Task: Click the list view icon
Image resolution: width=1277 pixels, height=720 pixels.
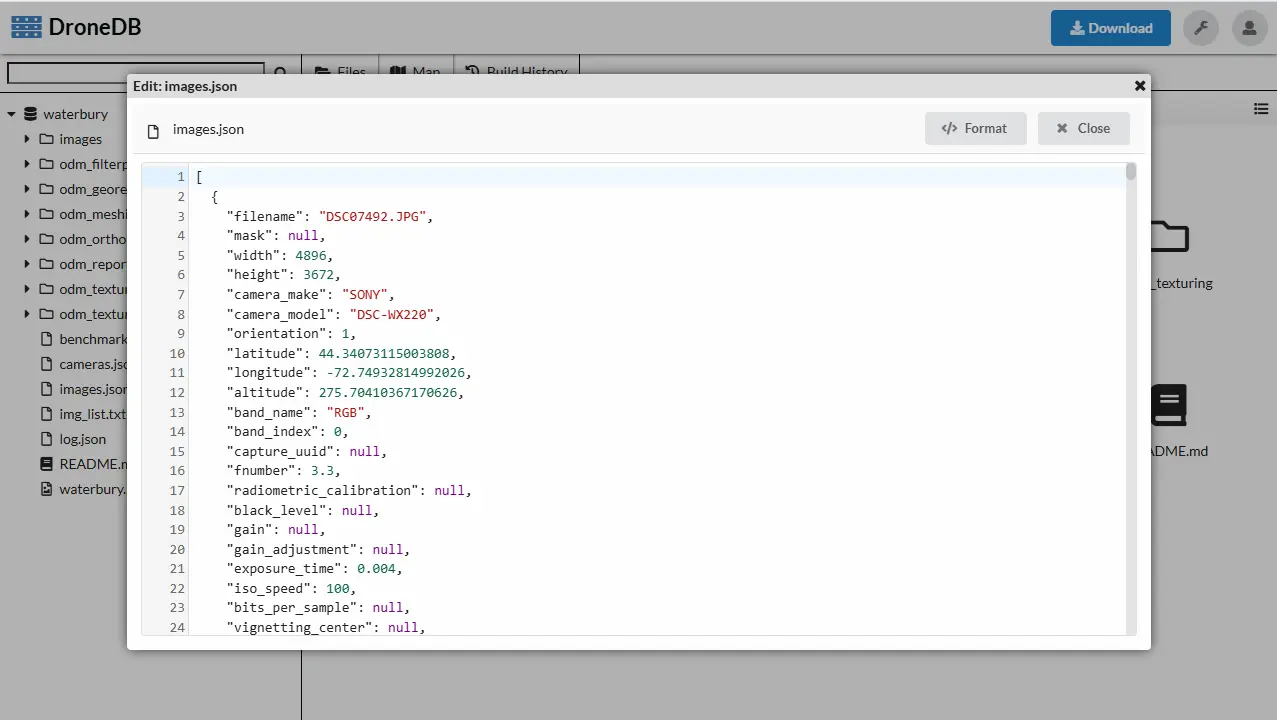Action: [1261, 109]
